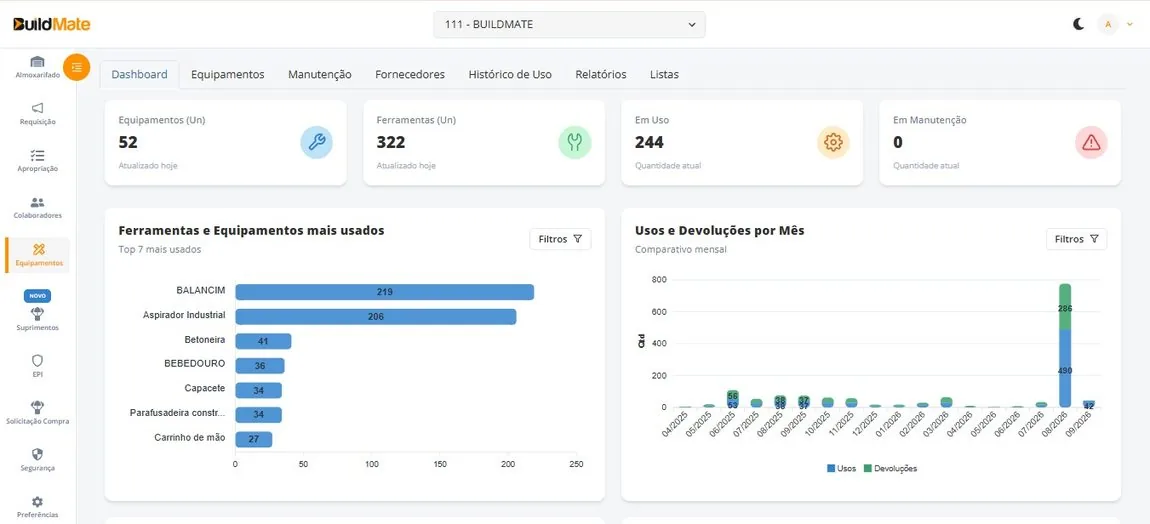Toggle the Devoluções legend series

pyautogui.click(x=890, y=468)
